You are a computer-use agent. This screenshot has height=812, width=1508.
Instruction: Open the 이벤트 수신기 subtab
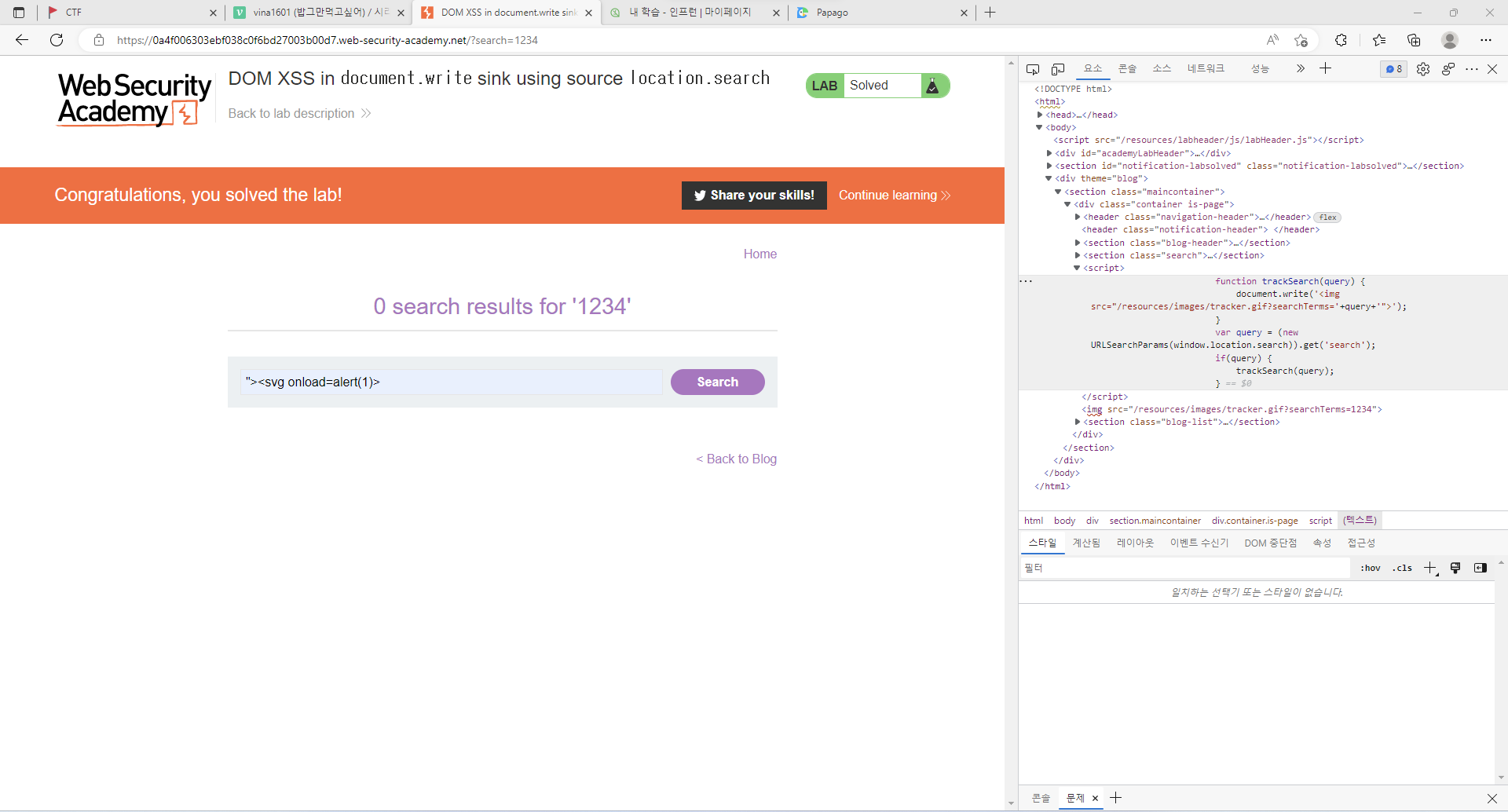(x=1199, y=543)
